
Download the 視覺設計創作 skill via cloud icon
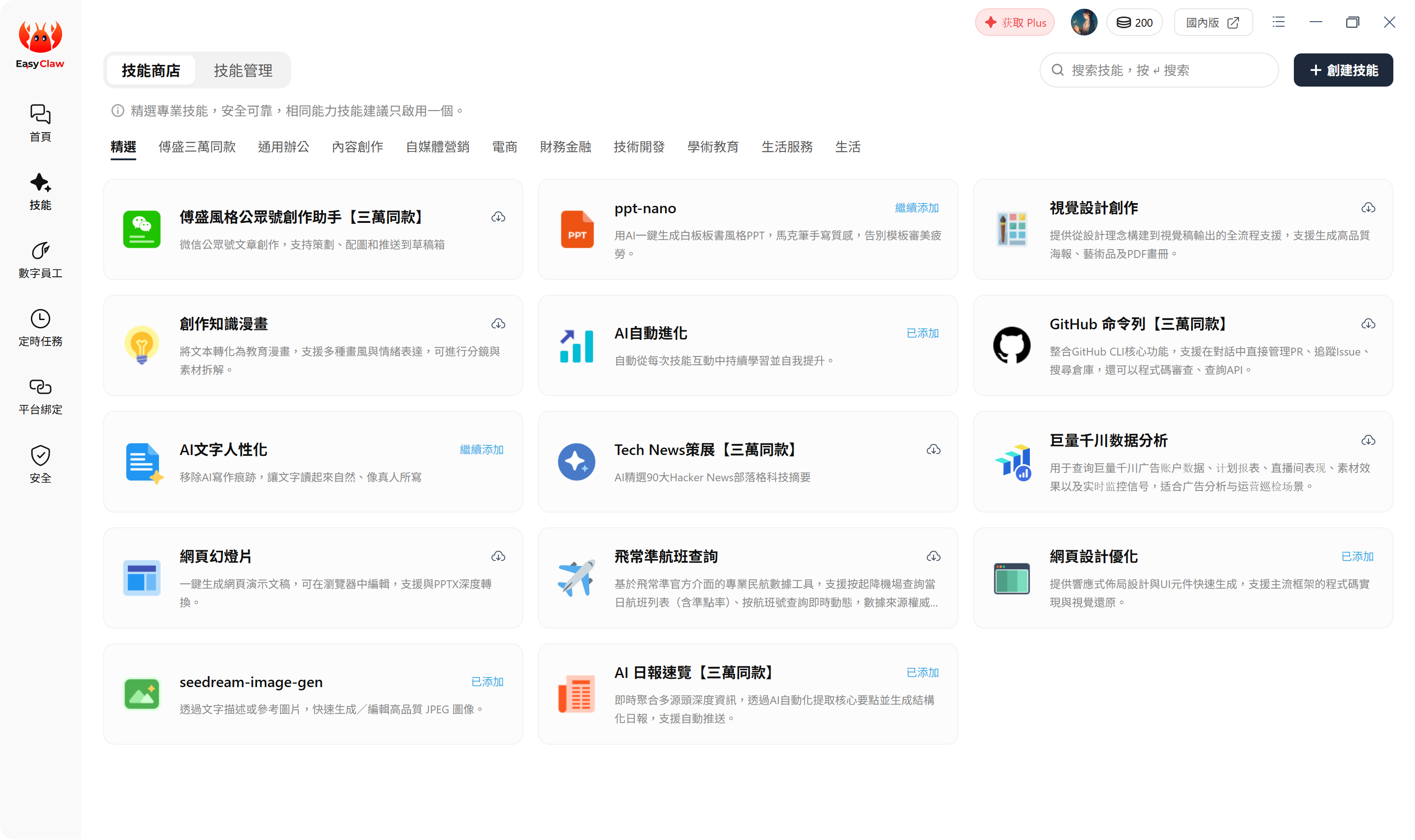(x=1368, y=208)
